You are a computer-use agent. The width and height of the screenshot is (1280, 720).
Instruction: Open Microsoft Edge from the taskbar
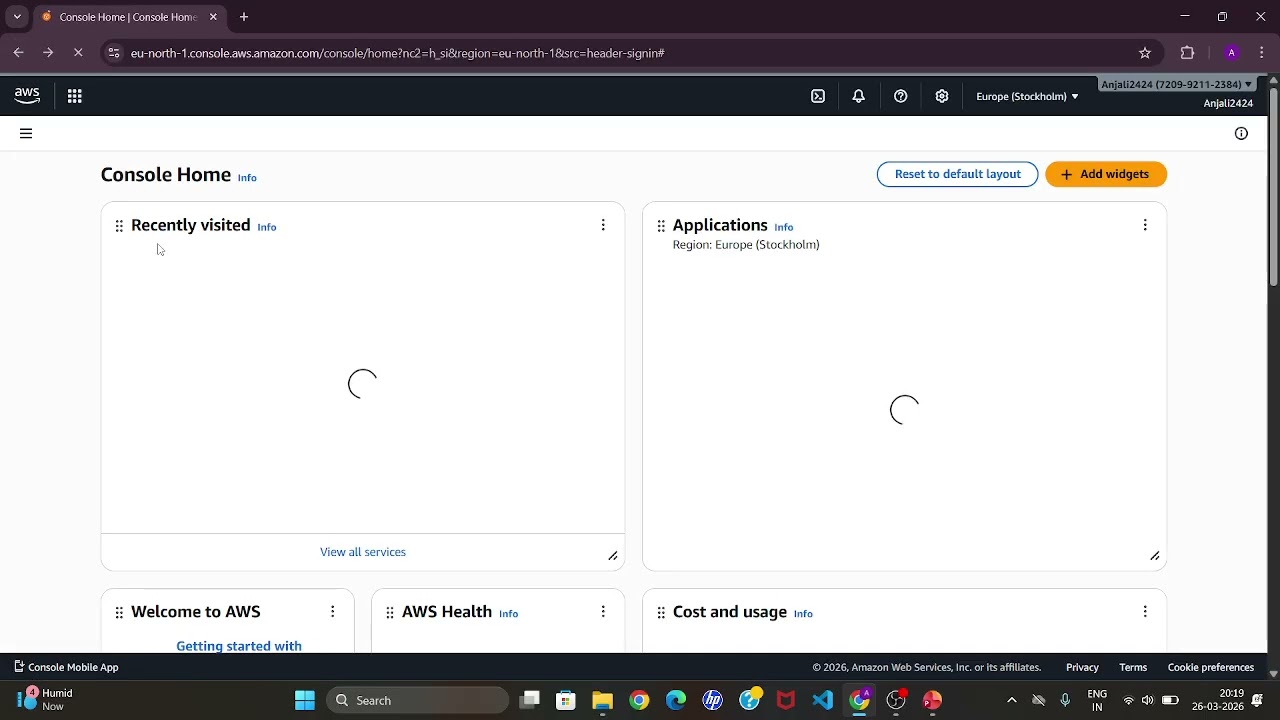(x=676, y=700)
